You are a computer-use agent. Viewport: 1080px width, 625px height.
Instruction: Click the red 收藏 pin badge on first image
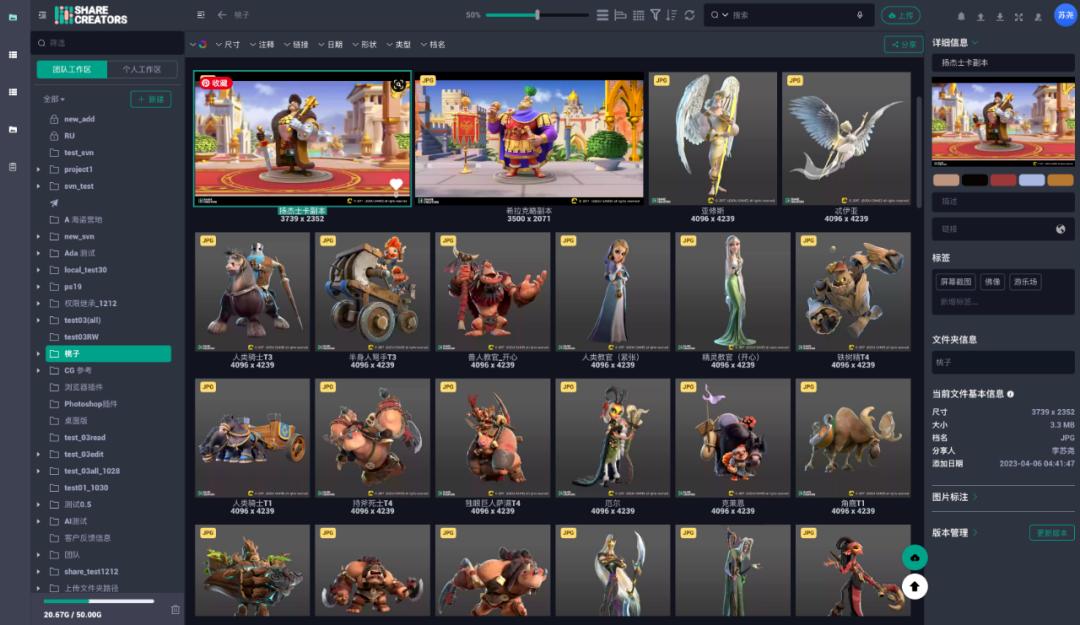point(215,83)
